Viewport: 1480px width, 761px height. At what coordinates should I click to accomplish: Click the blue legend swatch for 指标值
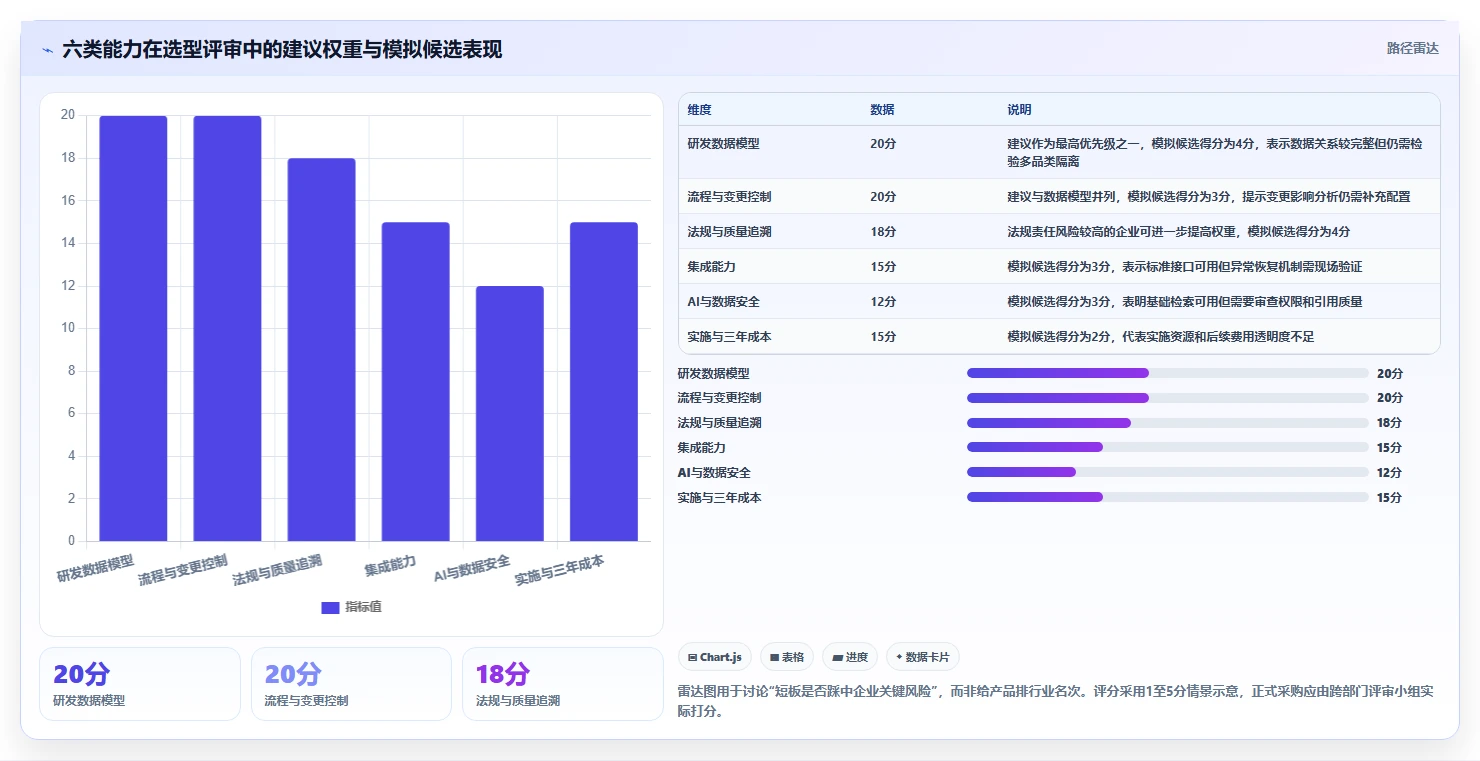[x=331, y=607]
